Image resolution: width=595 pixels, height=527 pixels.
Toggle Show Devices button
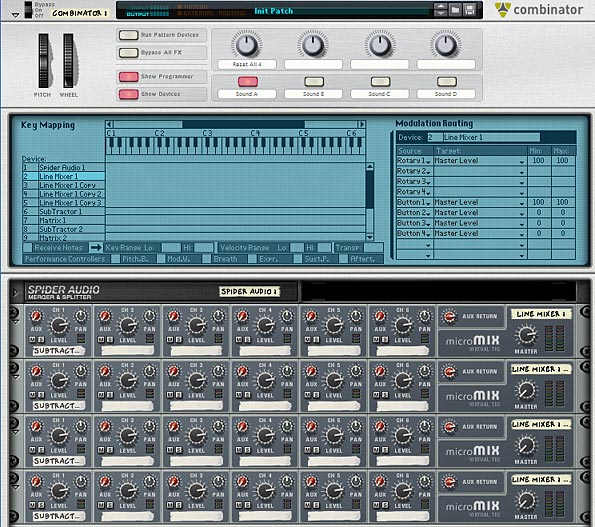(x=128, y=94)
